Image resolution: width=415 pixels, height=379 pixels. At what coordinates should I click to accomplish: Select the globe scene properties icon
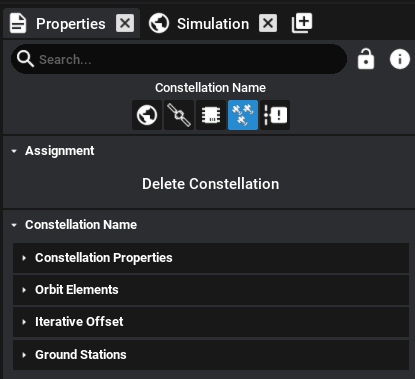click(x=147, y=115)
